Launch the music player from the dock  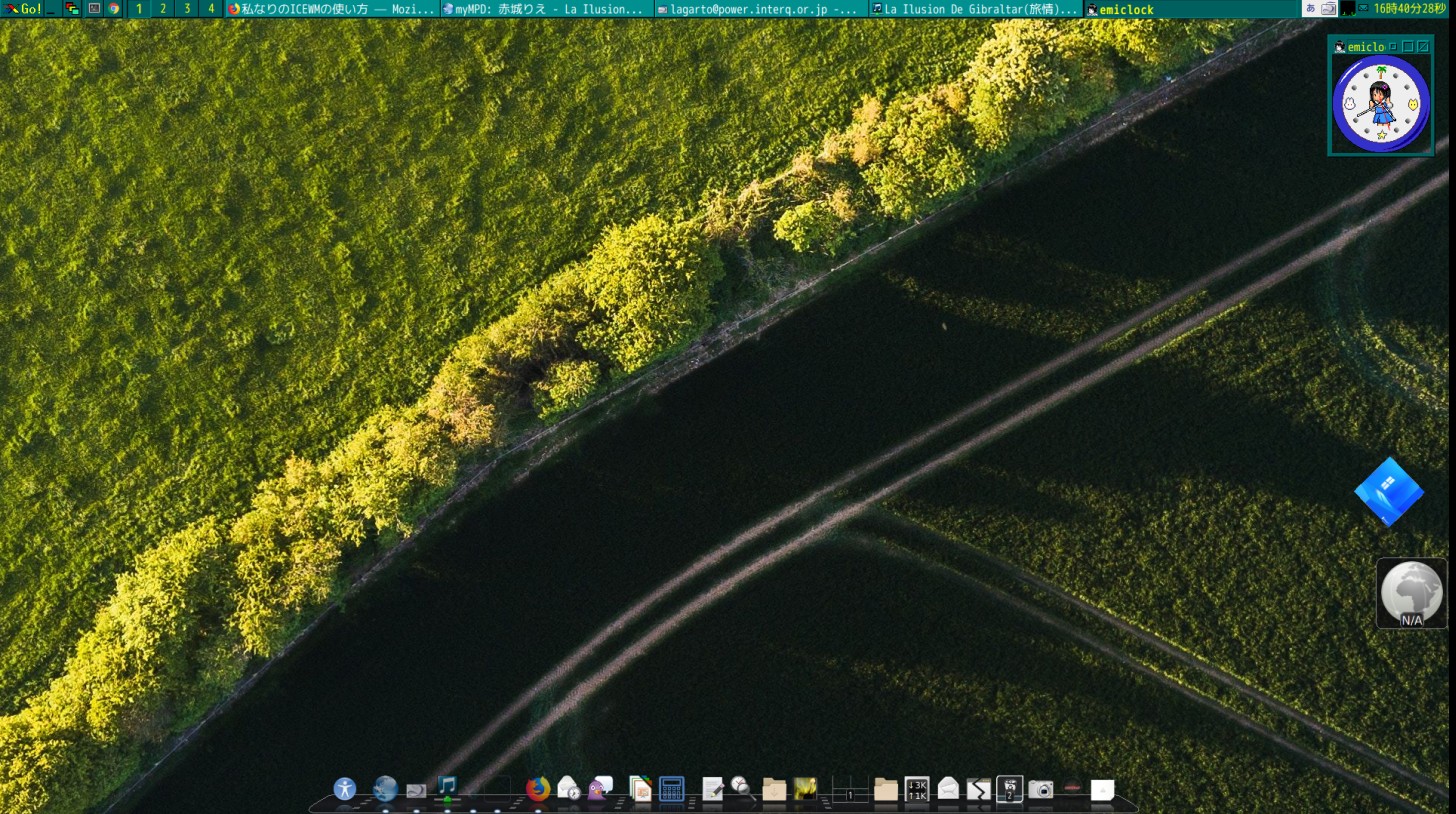(x=447, y=787)
